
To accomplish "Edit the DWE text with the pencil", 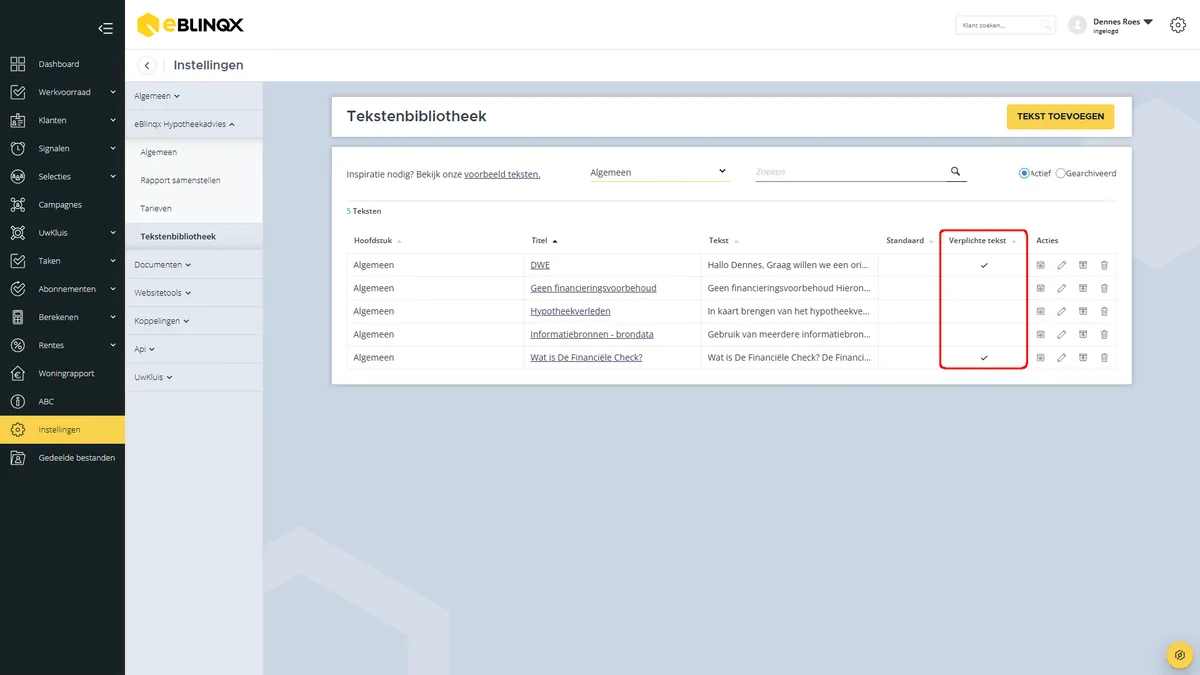I will (x=1061, y=265).
